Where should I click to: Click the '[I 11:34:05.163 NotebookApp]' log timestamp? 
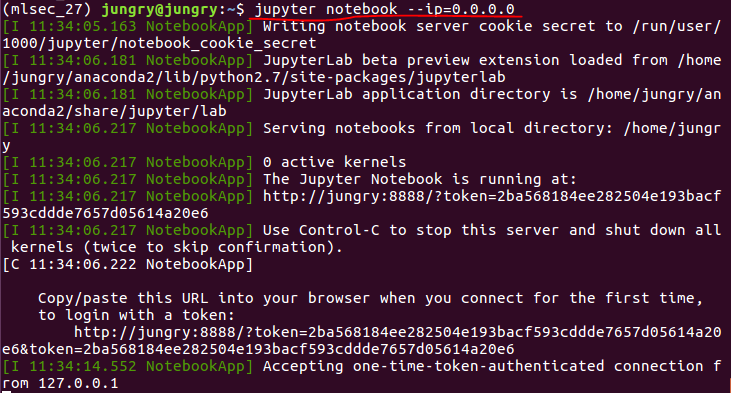[128, 26]
